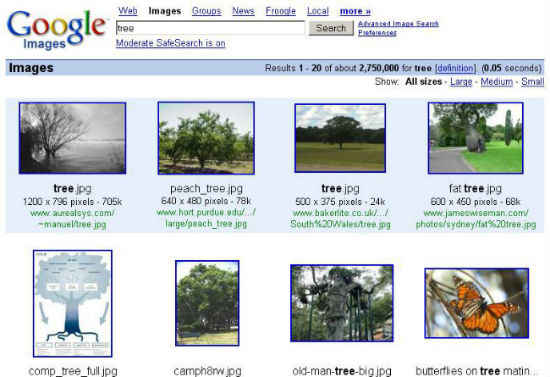The height and width of the screenshot is (377, 550).
Task: Open the comp_tree_full.jpg diagram thumbnail
Action: click(x=73, y=304)
